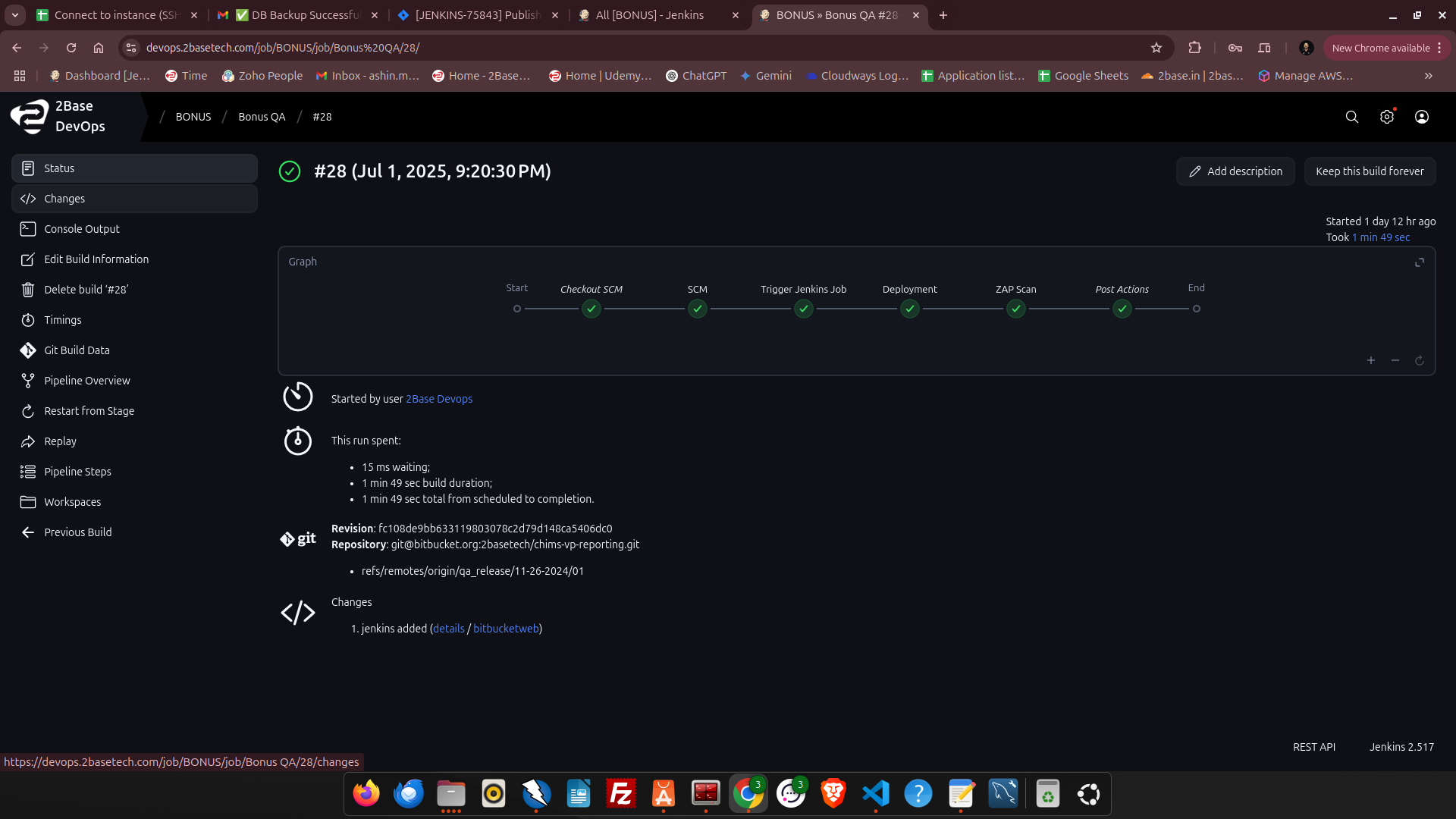Open Chrome's three-dot menu

(1439, 48)
